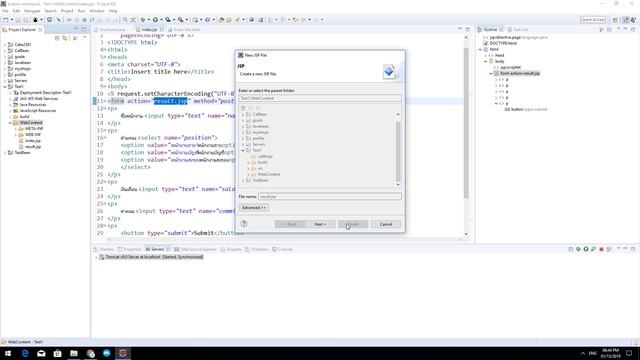
Task: Expand WEB-INF folder in Project Explorer
Action: (16, 135)
